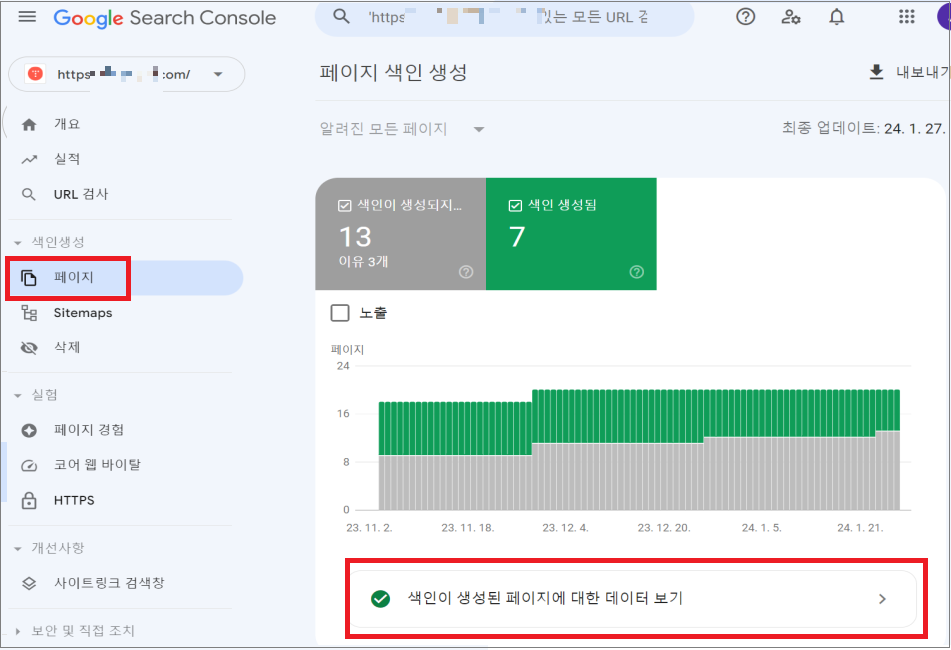Collapse the 개선사항 section
Image resolution: width=951 pixels, height=650 pixels.
pyautogui.click(x=18, y=548)
